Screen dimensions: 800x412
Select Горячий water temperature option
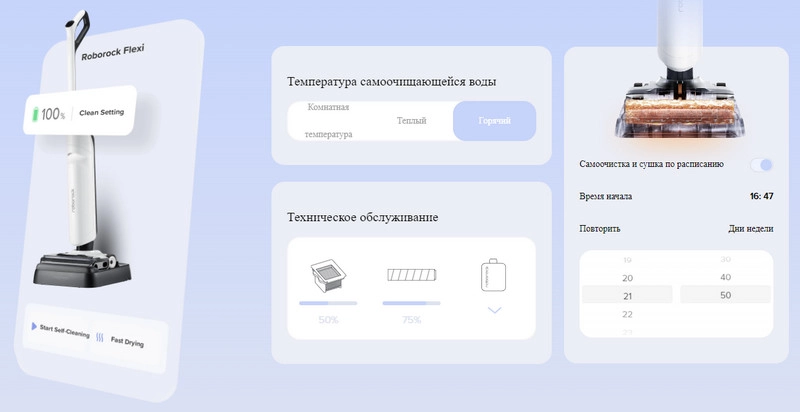494,121
